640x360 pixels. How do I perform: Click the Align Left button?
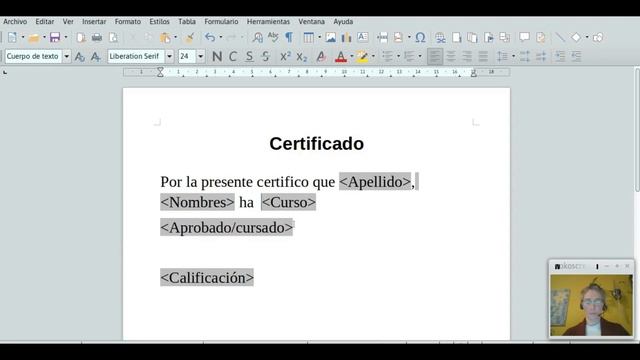[435, 56]
